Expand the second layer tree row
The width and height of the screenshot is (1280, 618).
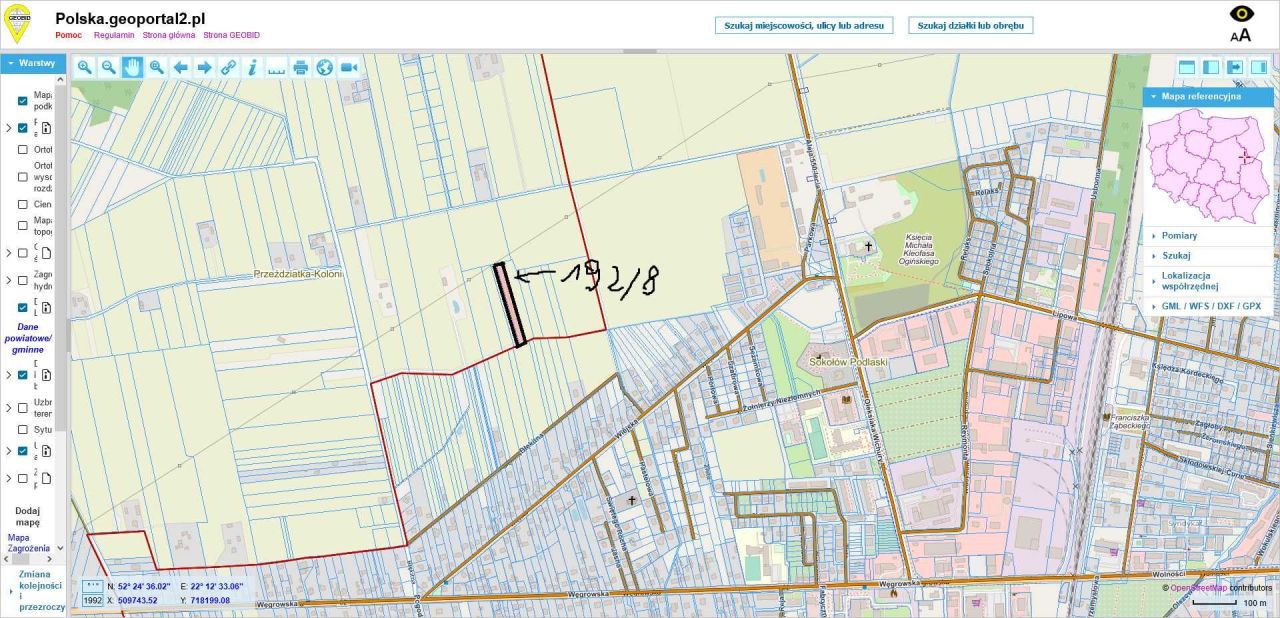[x=9, y=128]
